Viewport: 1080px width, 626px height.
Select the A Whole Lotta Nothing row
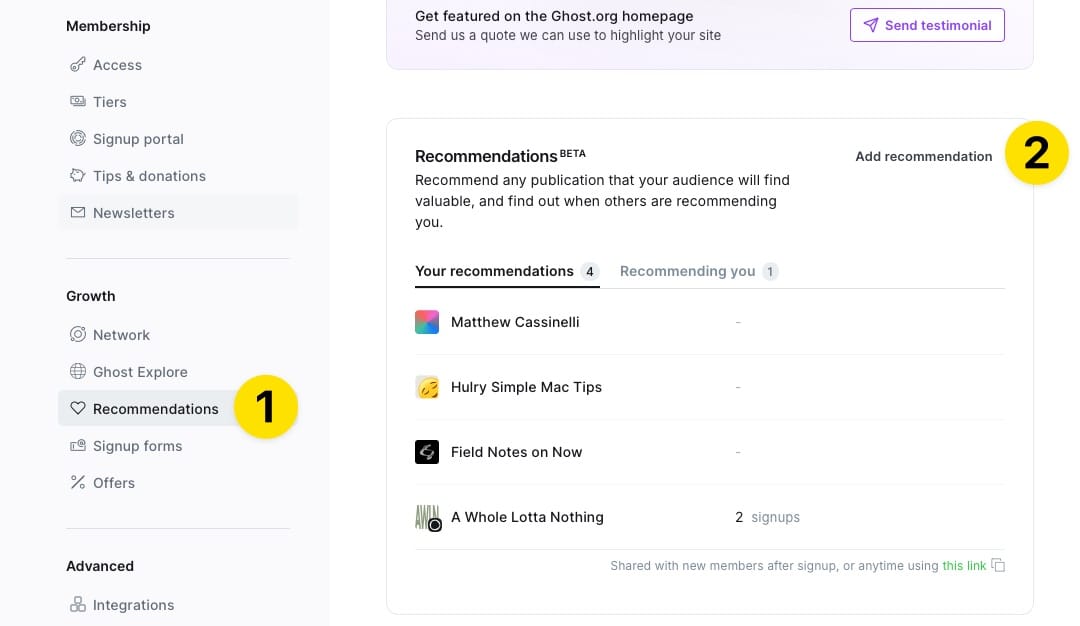(527, 517)
